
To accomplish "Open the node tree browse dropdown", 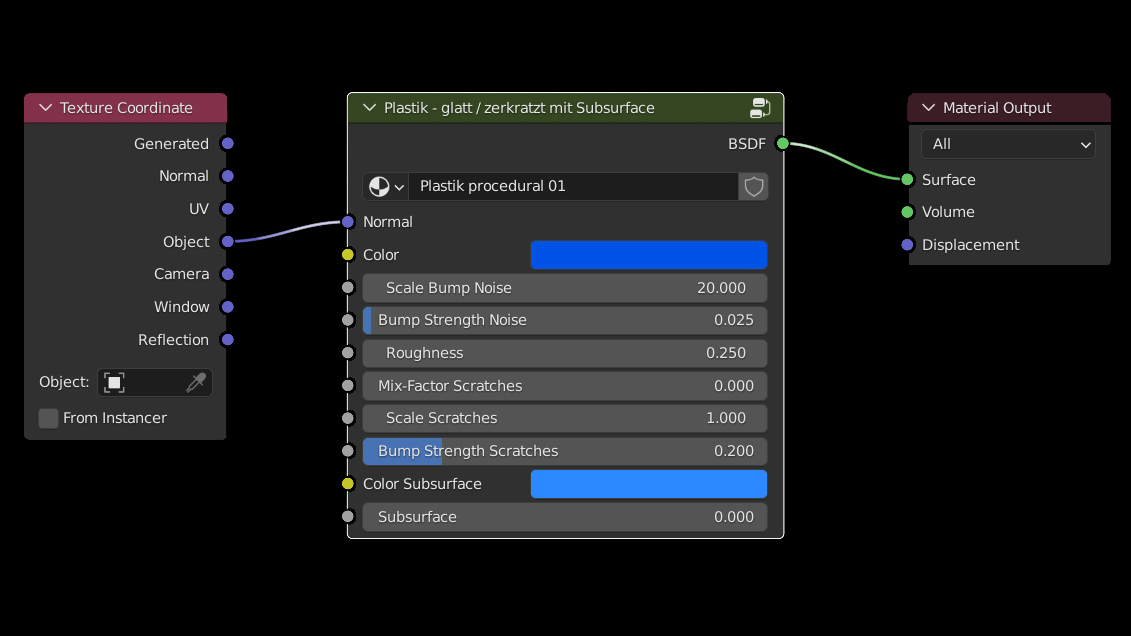I will 385,187.
